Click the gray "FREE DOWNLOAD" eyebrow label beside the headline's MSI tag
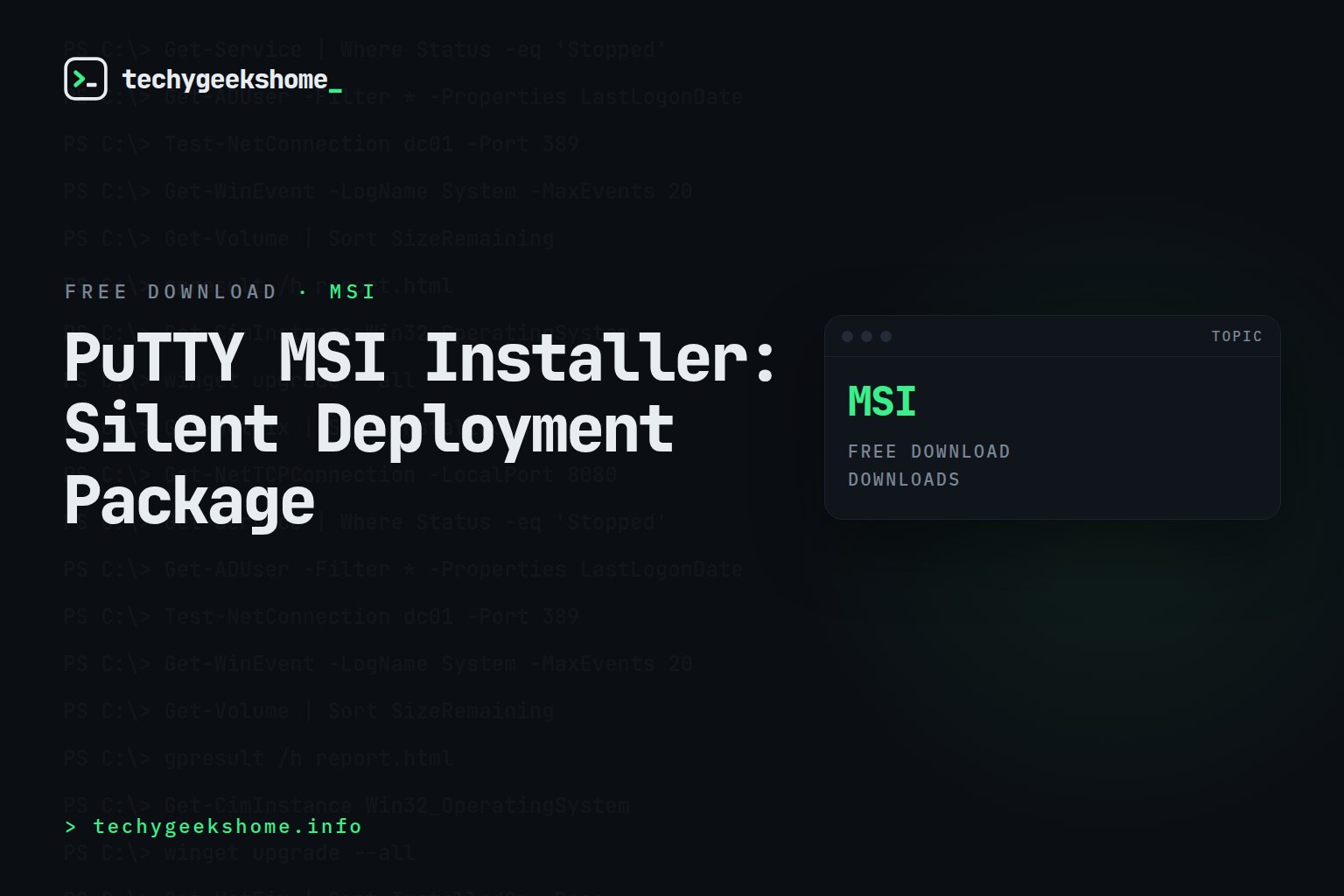The width and height of the screenshot is (1344, 896). point(171,291)
